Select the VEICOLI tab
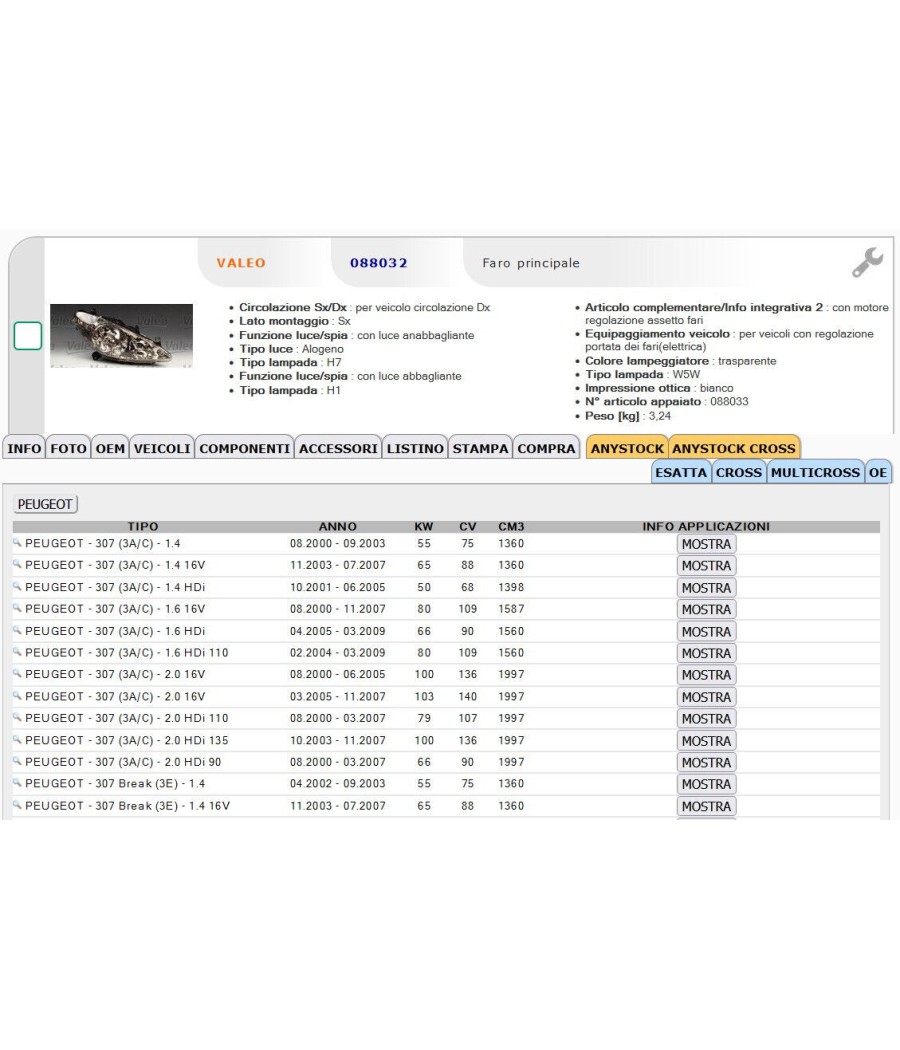This screenshot has width=900, height=1050. [x=162, y=448]
